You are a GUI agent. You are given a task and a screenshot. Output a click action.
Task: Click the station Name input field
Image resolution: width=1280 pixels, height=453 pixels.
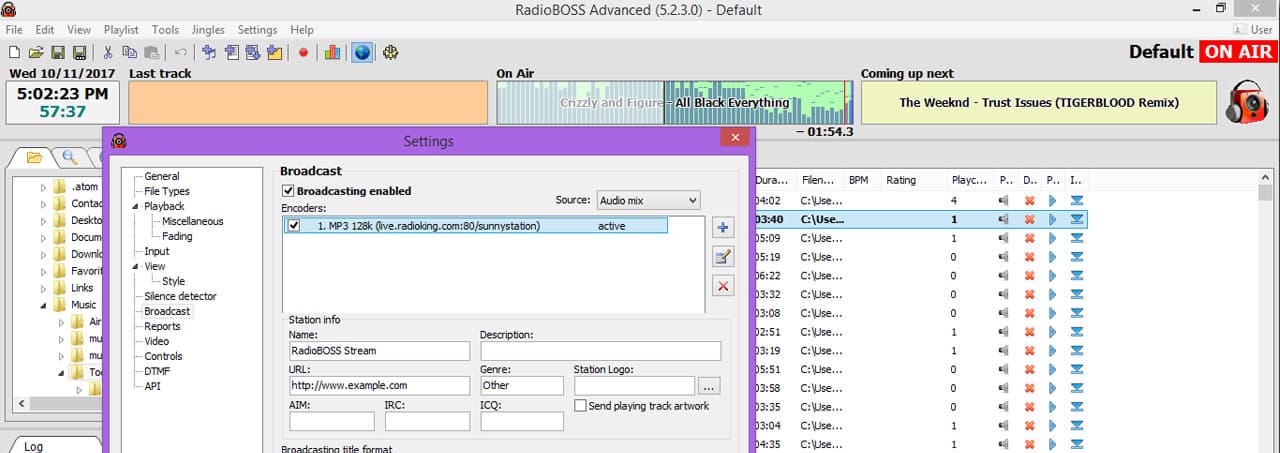pos(378,351)
